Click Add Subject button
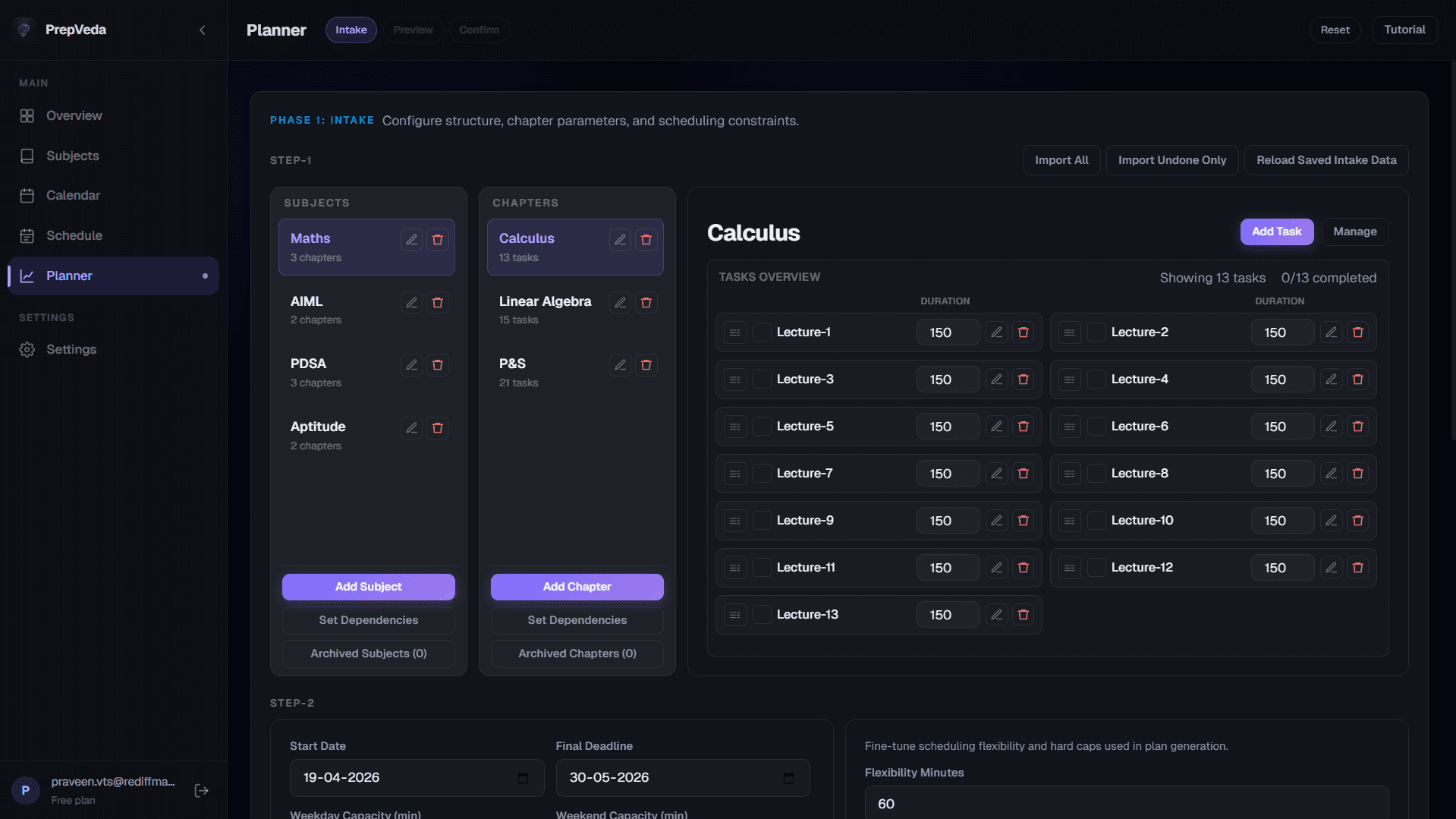Image resolution: width=1456 pixels, height=819 pixels. coord(369,587)
